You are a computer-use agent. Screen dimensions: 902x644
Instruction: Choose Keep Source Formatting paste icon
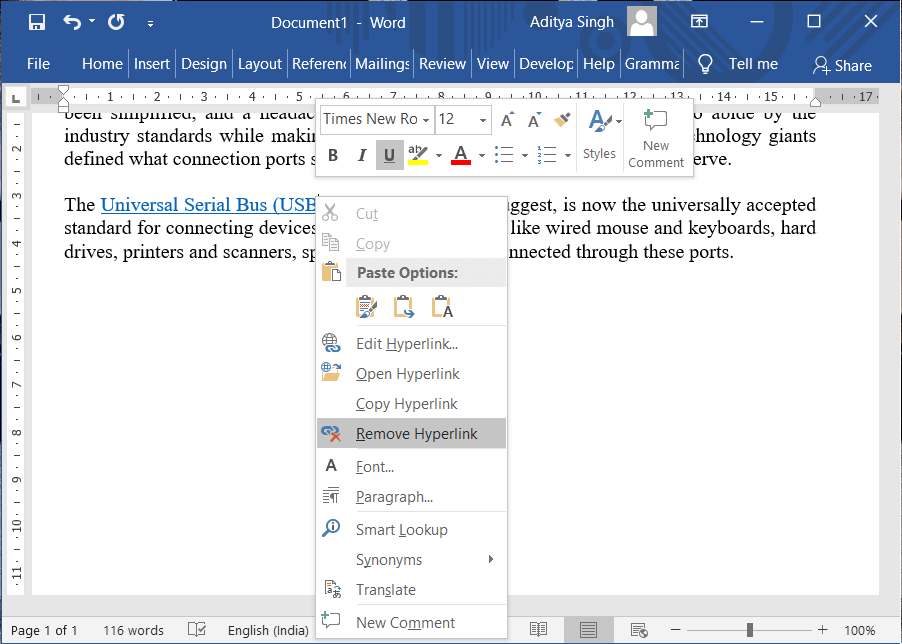click(x=366, y=307)
